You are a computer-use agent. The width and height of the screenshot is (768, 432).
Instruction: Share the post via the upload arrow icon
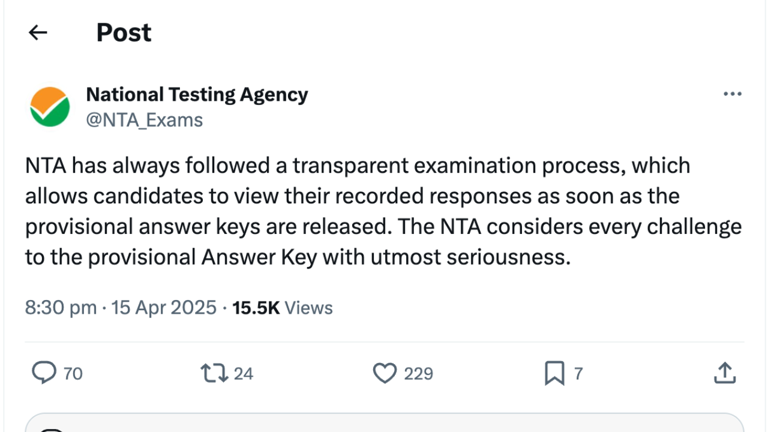tap(725, 373)
